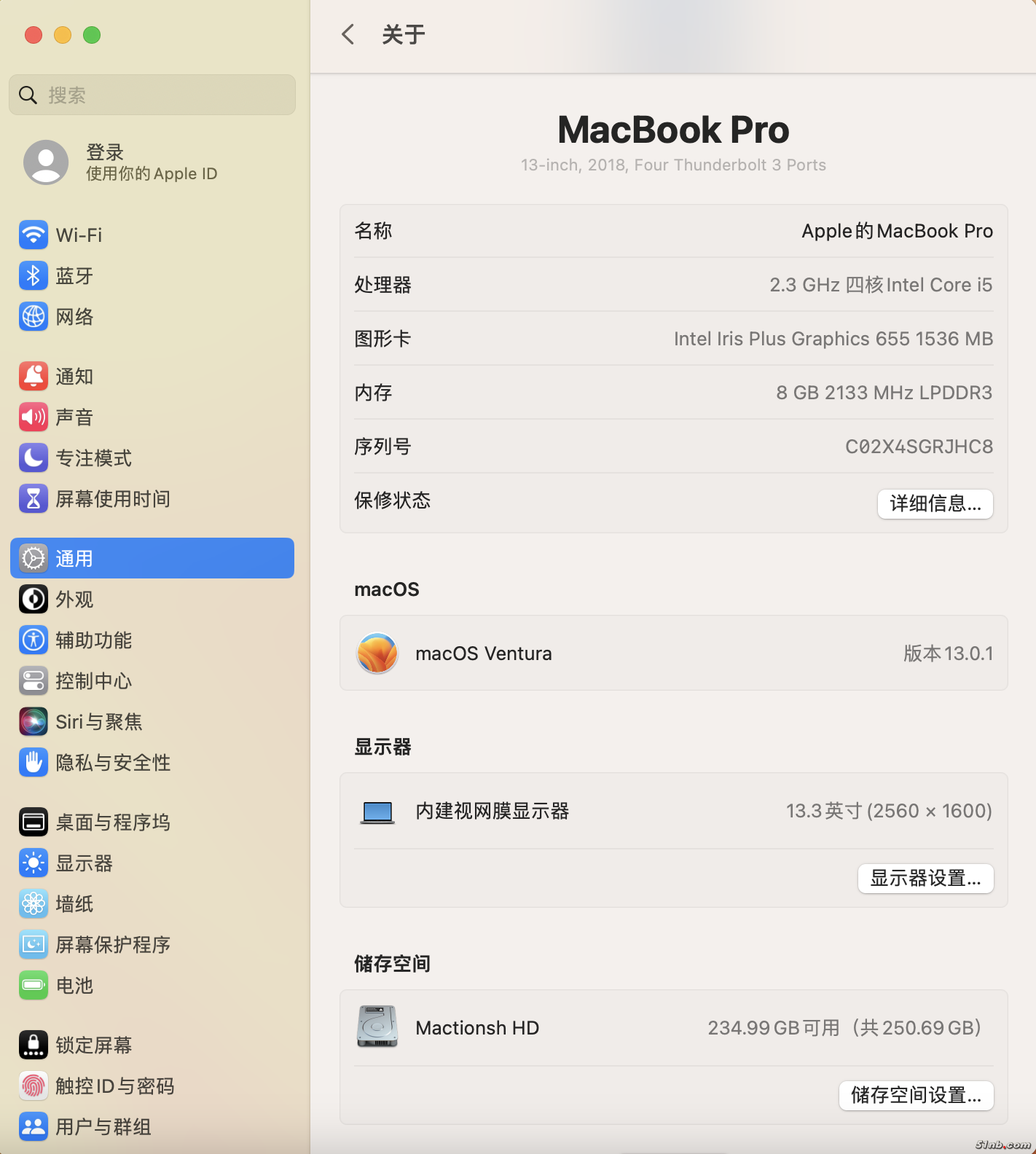This screenshot has width=1036, height=1154.
Task: Open the 详细信息... warranty details button
Action: (x=935, y=503)
